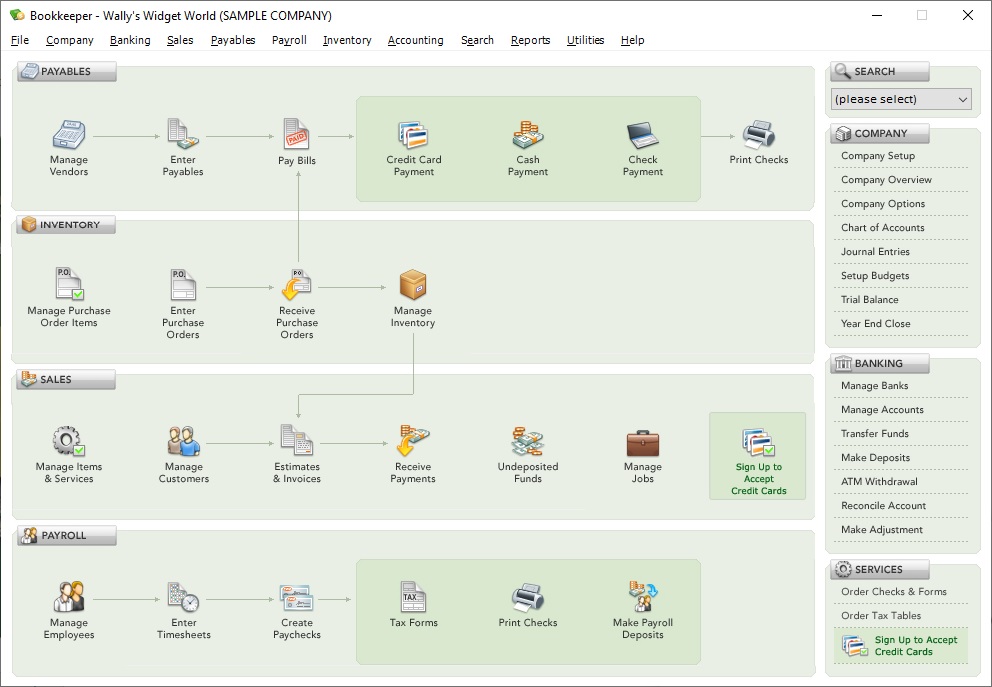
Task: Open the Reports menu
Action: tap(530, 40)
